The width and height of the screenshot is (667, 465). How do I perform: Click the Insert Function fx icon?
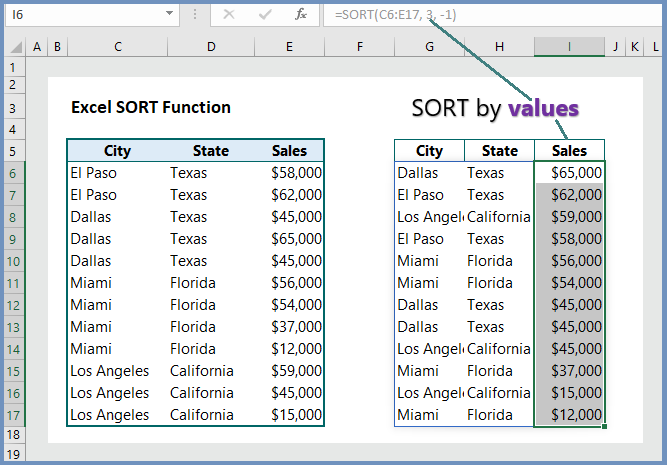[x=301, y=15]
